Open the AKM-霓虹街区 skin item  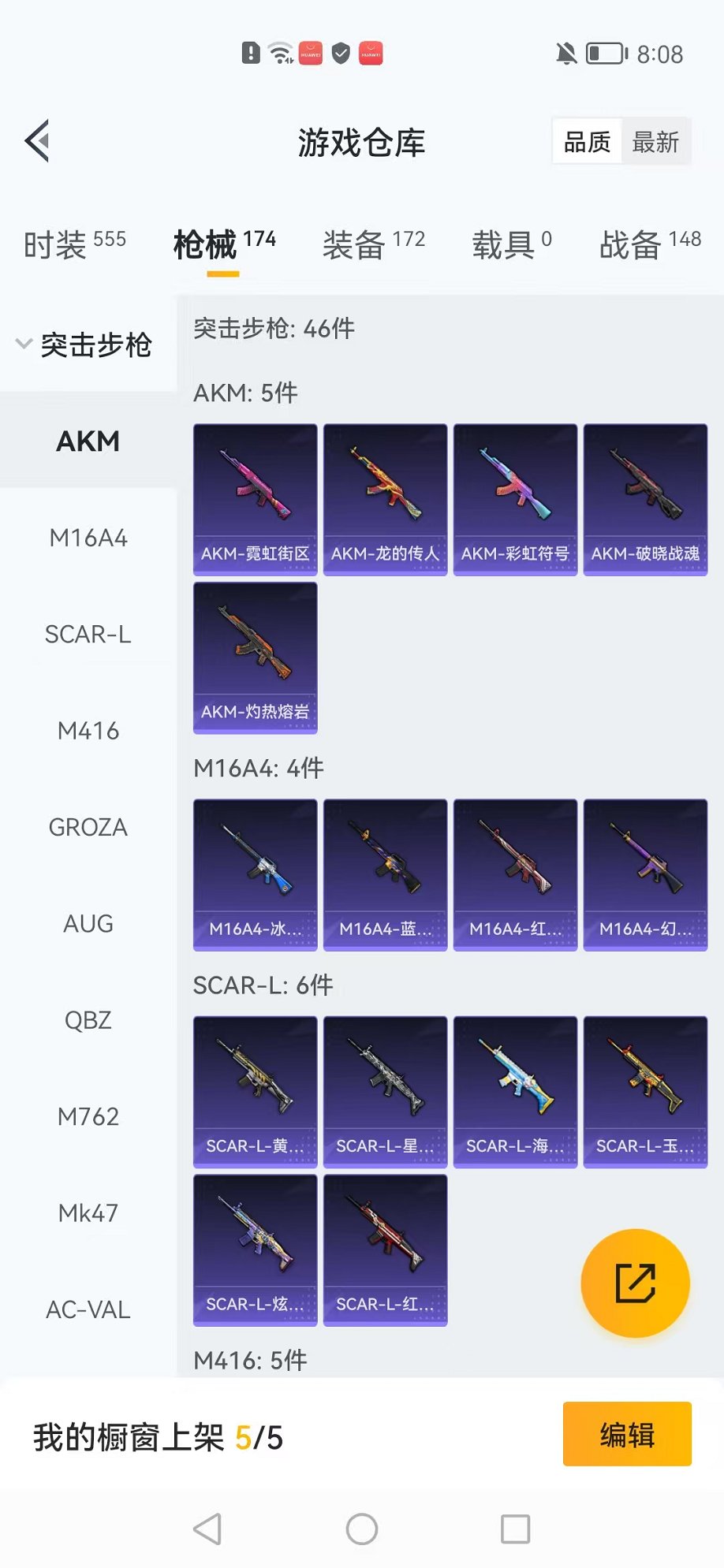tap(256, 500)
